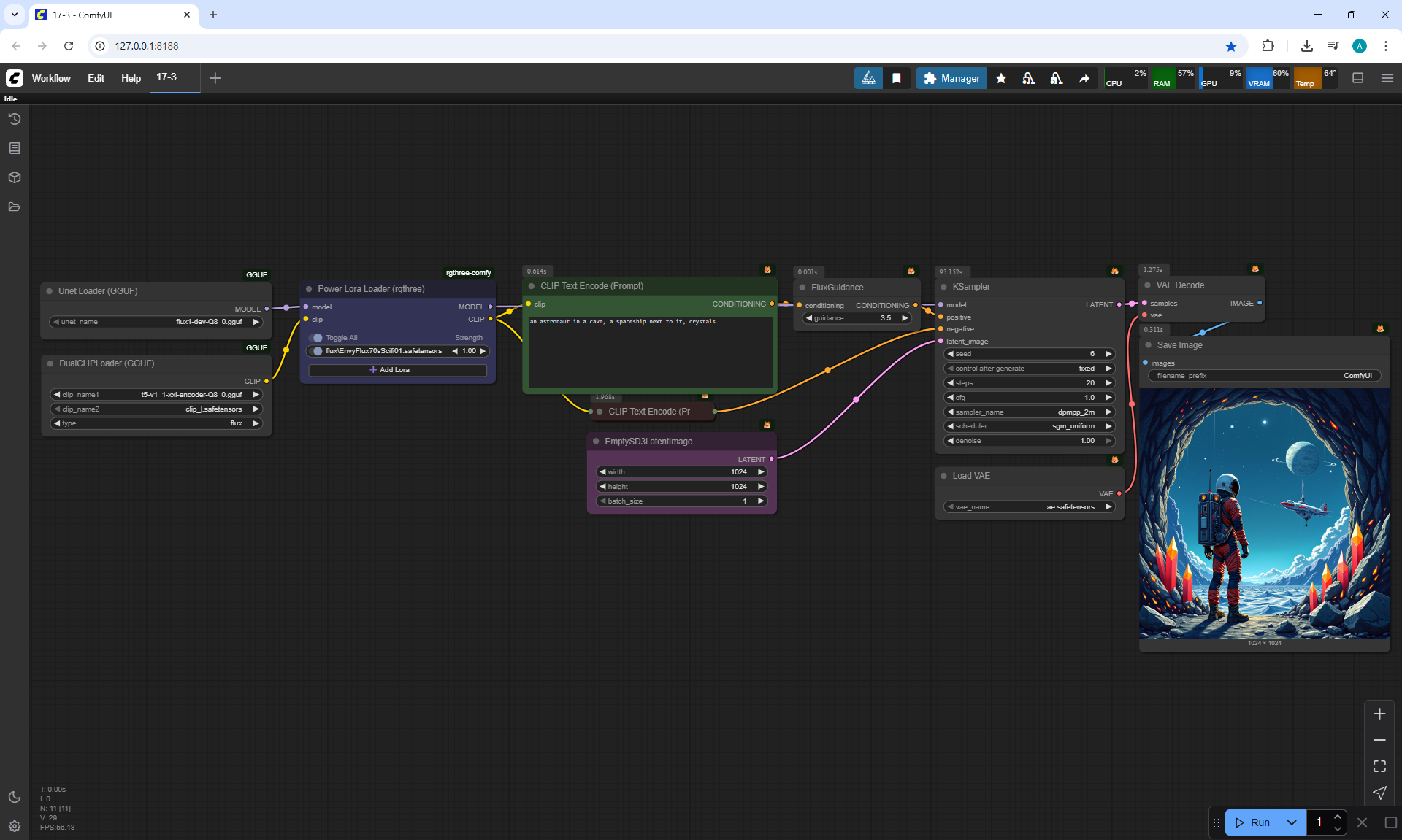
Task: Open the workflows folder sidebar icon
Action: pos(14,207)
